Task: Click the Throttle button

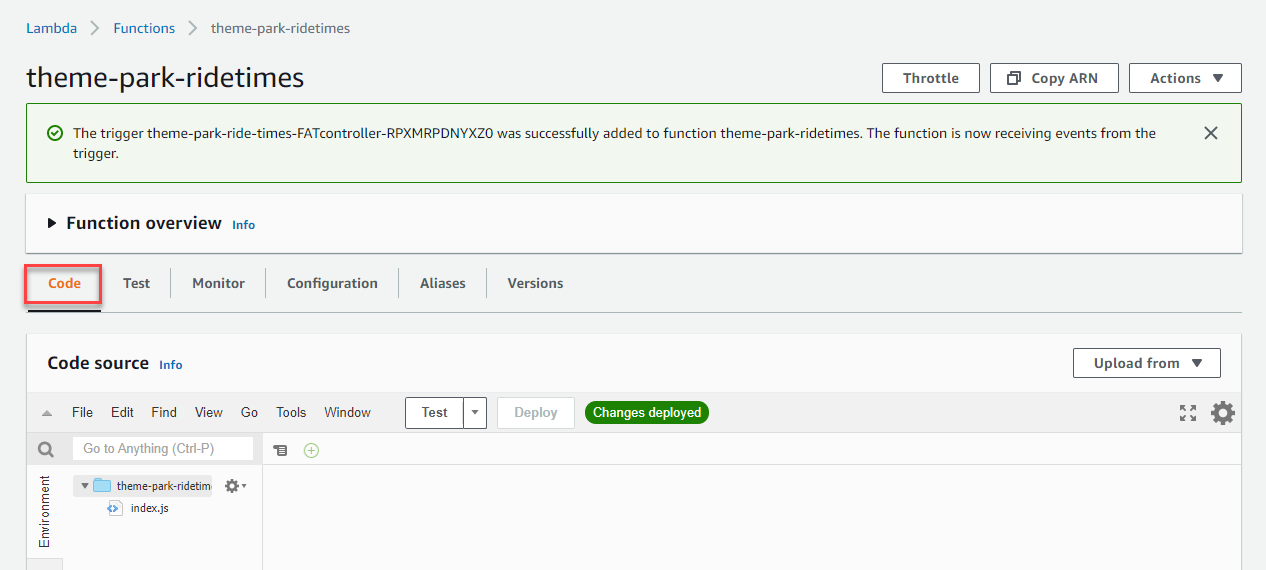Action: click(x=930, y=78)
